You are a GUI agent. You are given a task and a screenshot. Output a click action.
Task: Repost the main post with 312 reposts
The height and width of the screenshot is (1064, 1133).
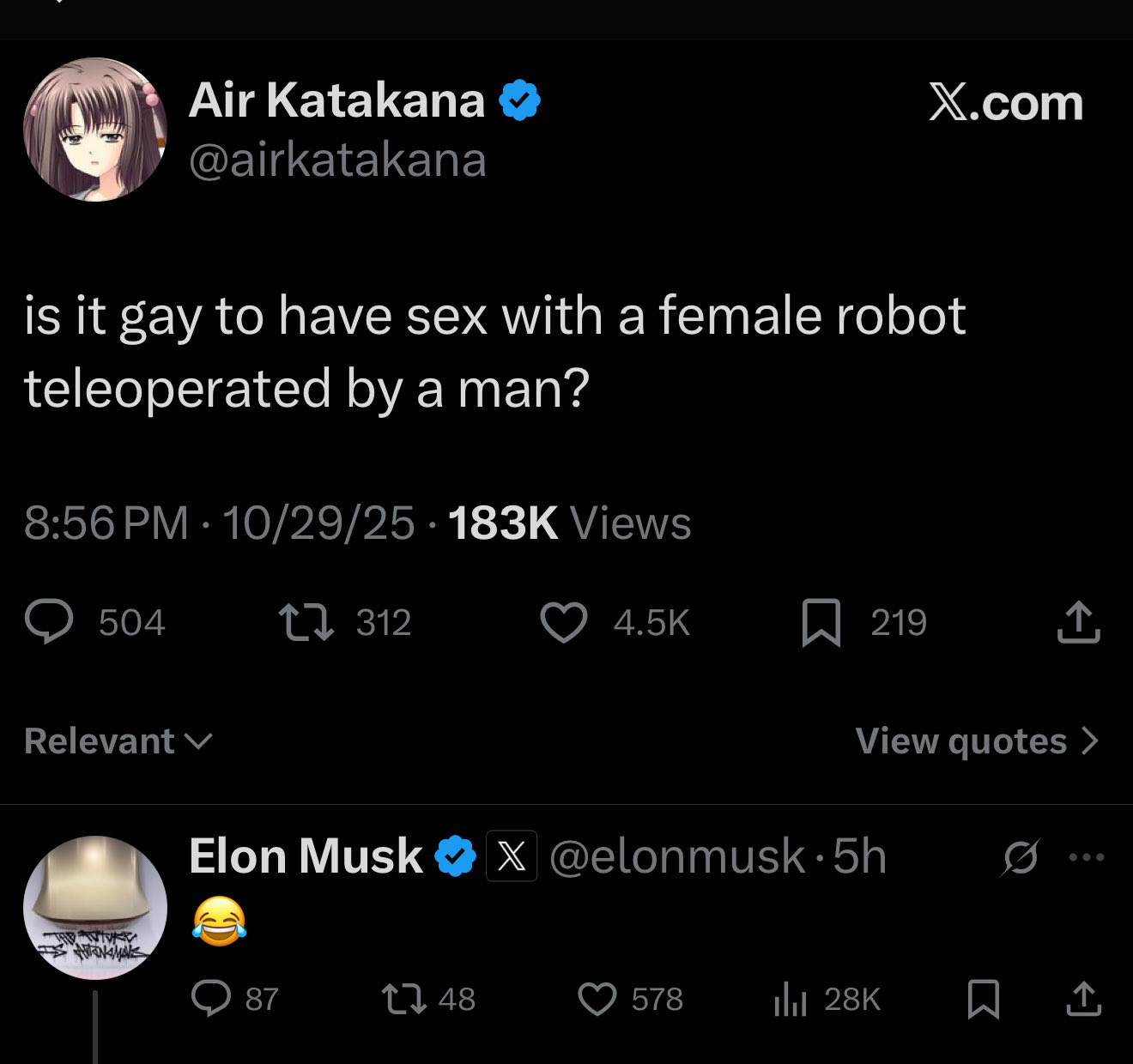[x=306, y=622]
